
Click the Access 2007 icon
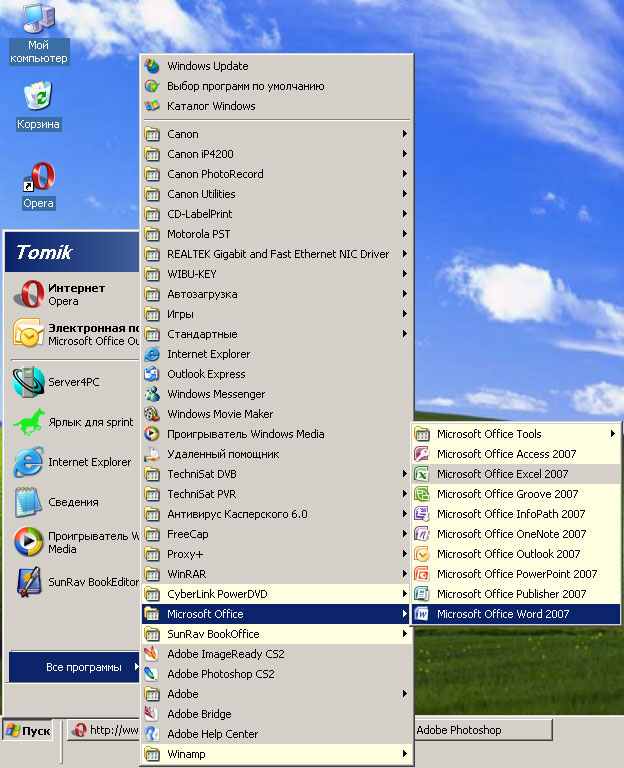[x=421, y=454]
